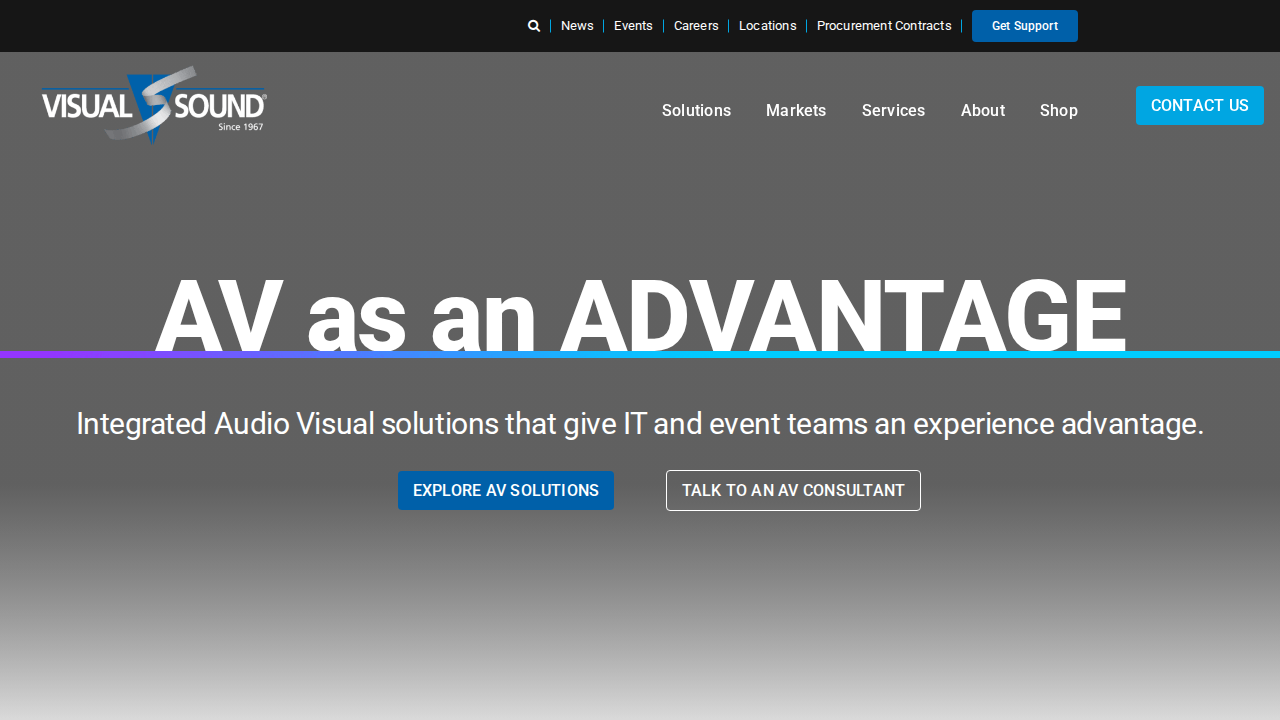
Task: Click the Contact Us button
Action: pos(1200,106)
